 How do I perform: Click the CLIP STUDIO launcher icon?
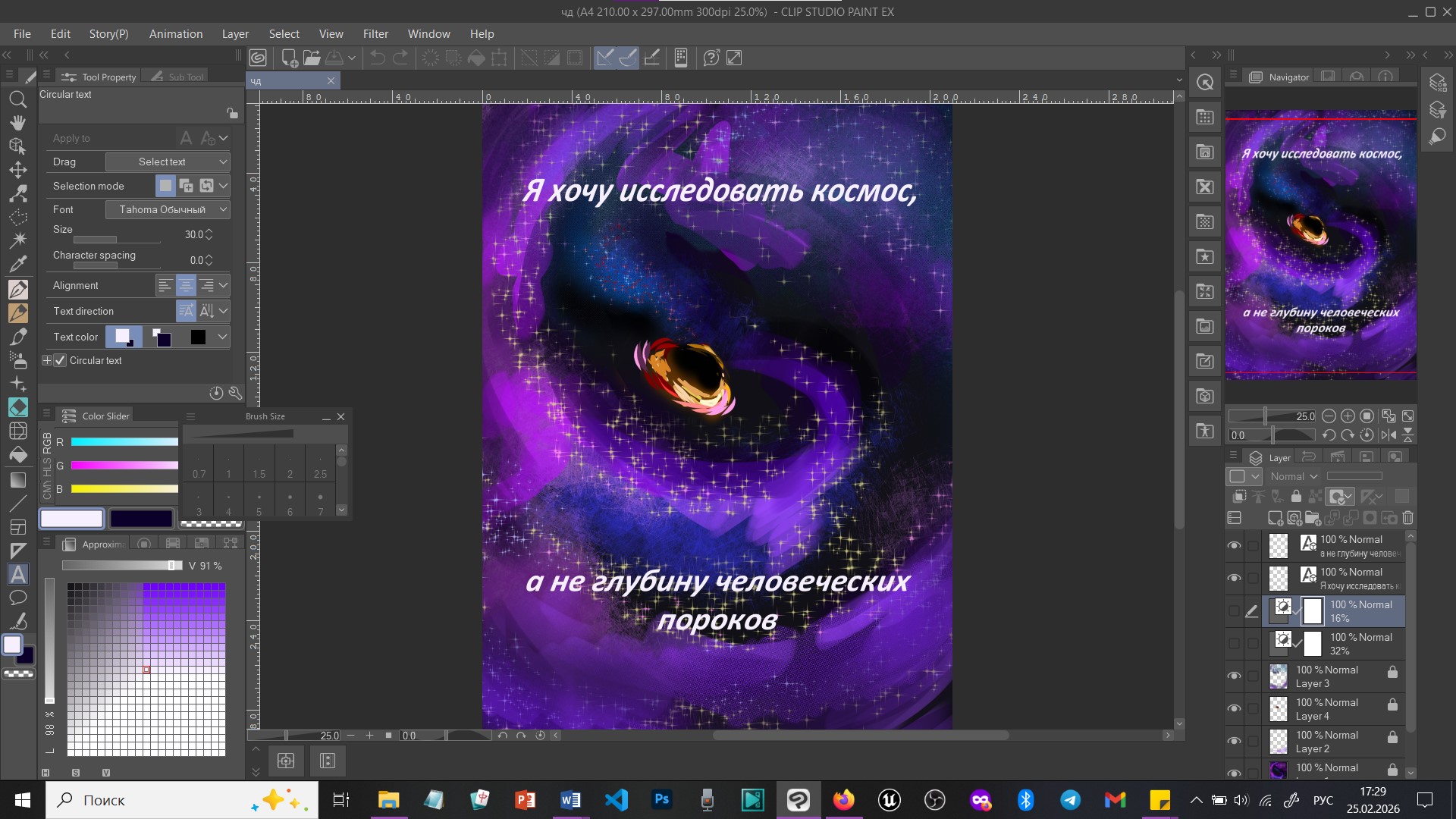pyautogui.click(x=258, y=58)
